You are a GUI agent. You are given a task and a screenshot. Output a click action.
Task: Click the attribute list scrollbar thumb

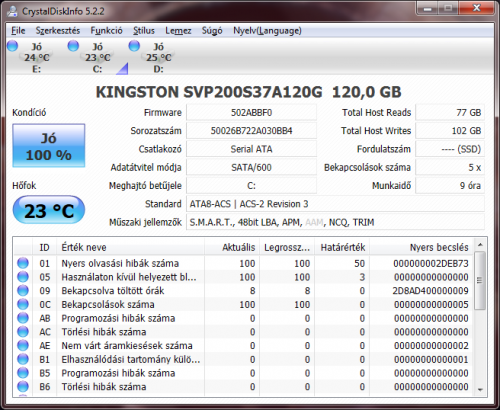pos(480,281)
